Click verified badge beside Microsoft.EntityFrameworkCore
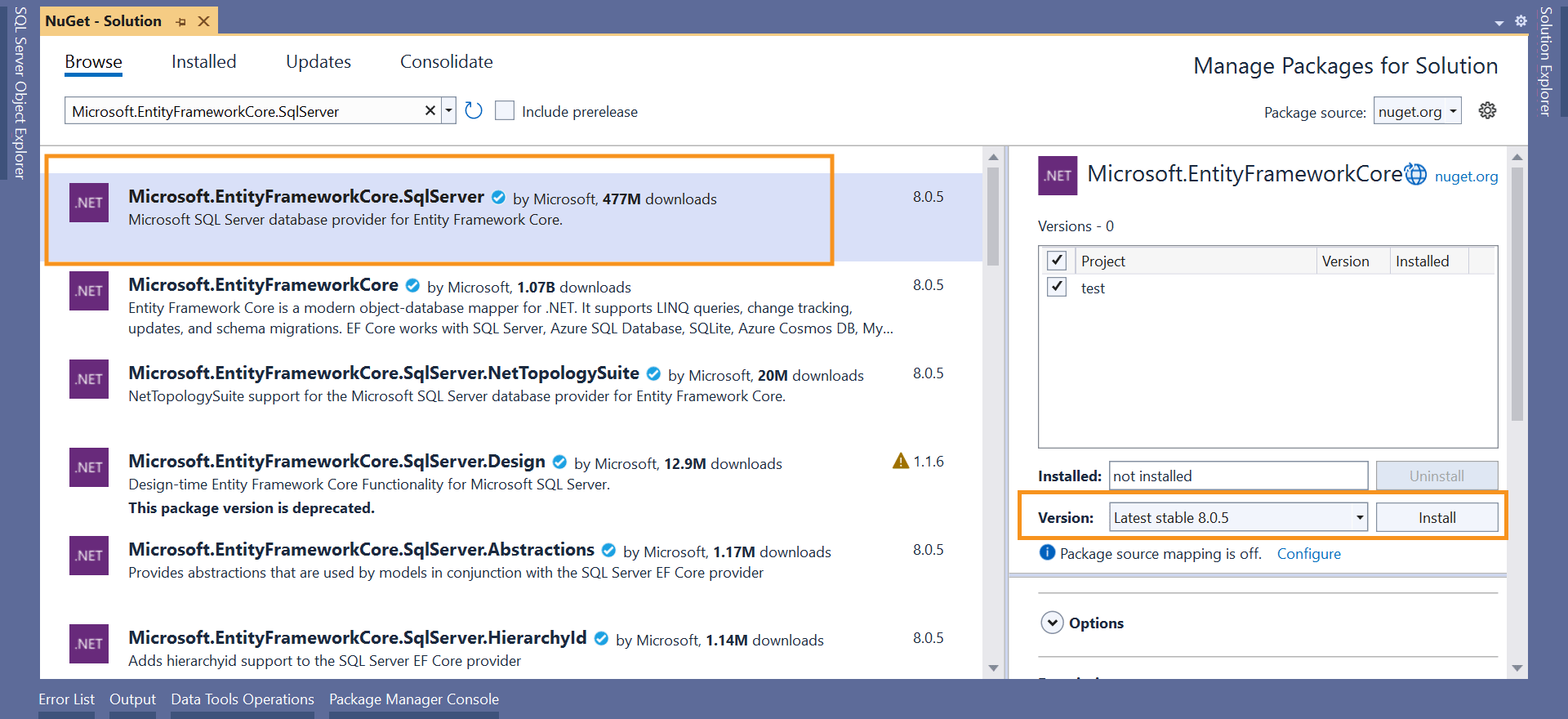Image resolution: width=1568 pixels, height=719 pixels. coord(412,285)
